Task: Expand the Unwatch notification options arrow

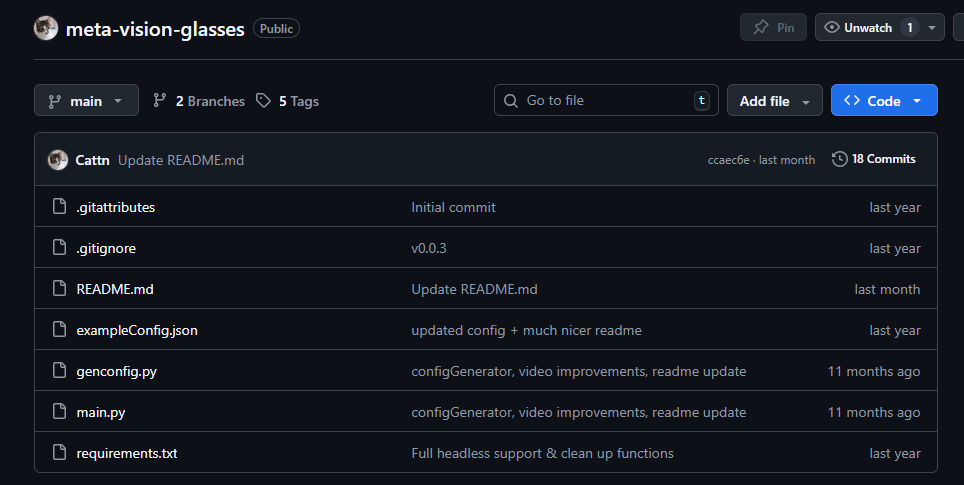Action: pos(933,28)
